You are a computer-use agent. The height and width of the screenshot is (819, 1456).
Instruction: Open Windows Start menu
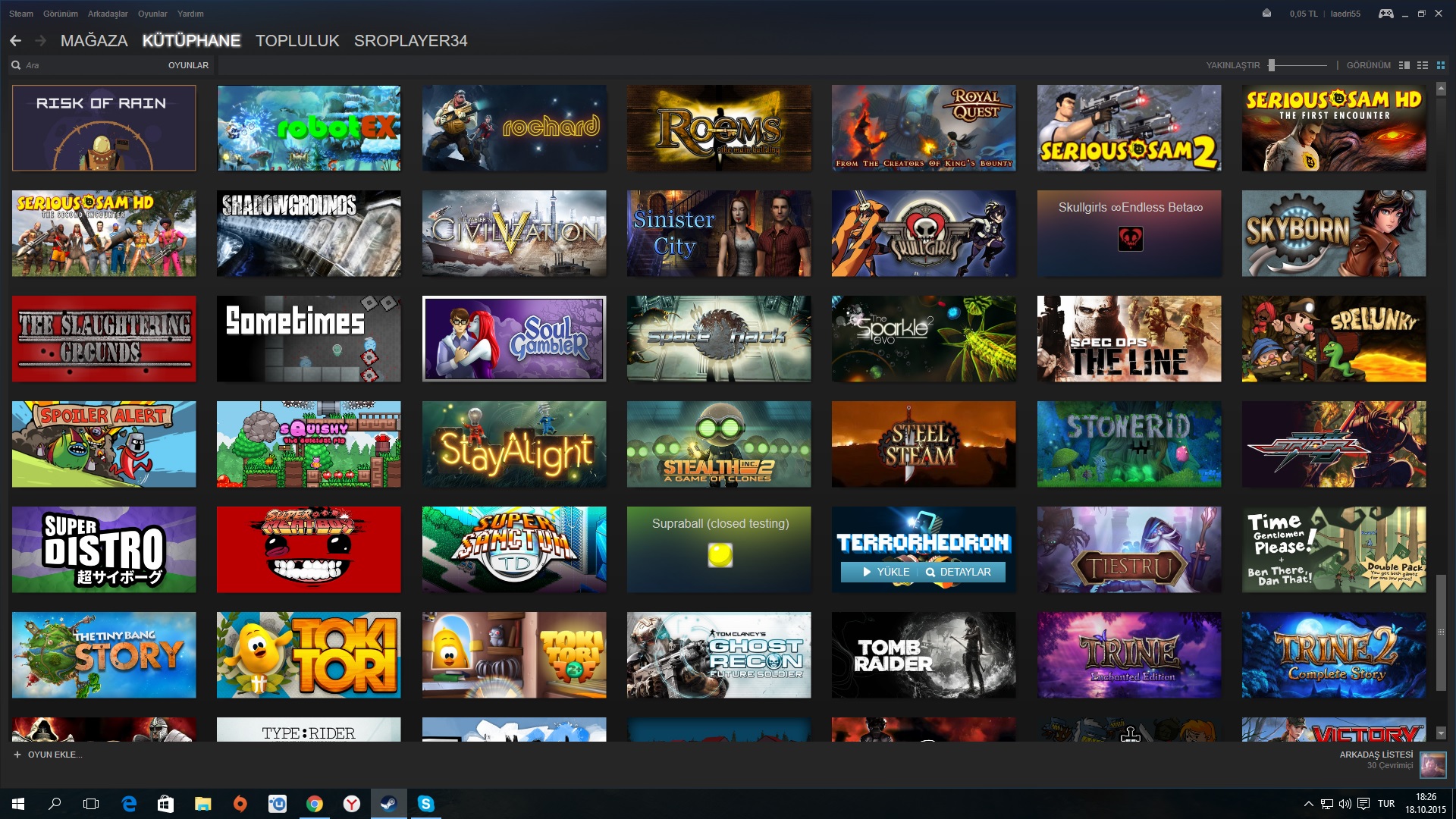[x=18, y=804]
